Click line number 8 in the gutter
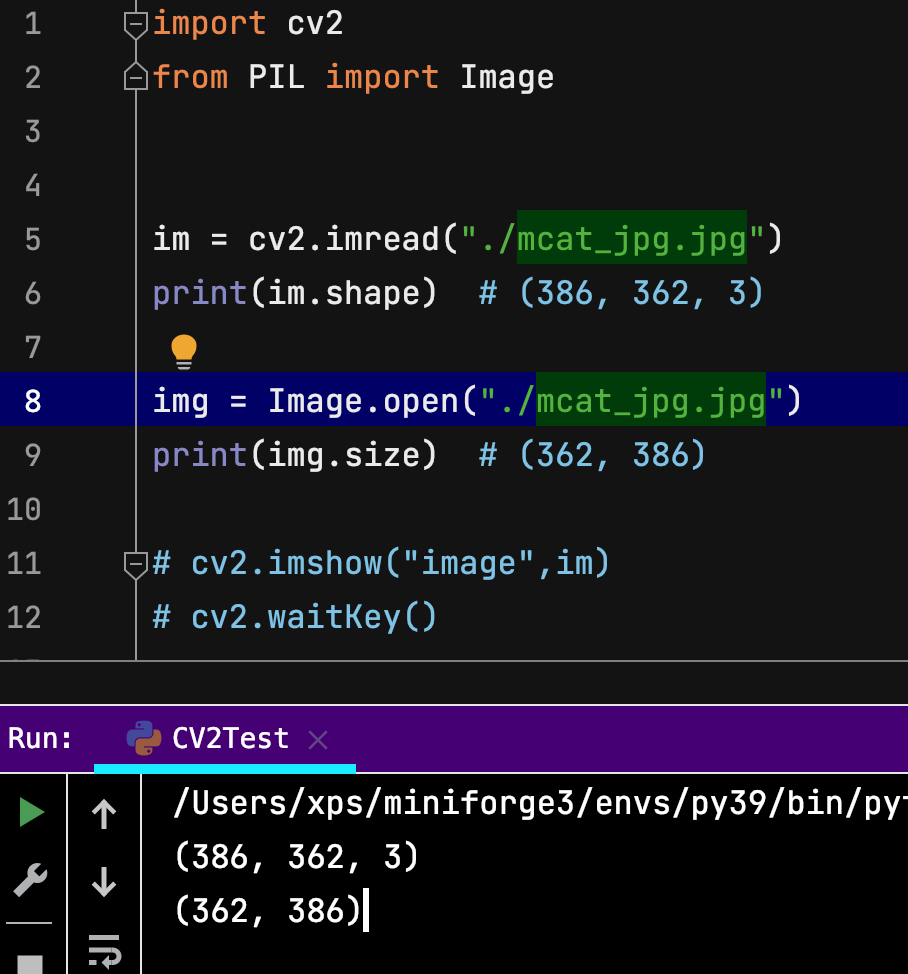This screenshot has height=974, width=908. [32, 401]
